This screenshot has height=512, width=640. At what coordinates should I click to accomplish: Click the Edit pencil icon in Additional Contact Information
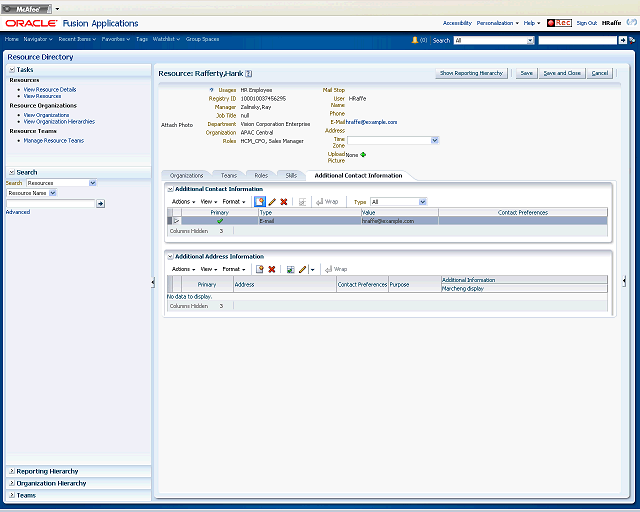click(x=272, y=202)
